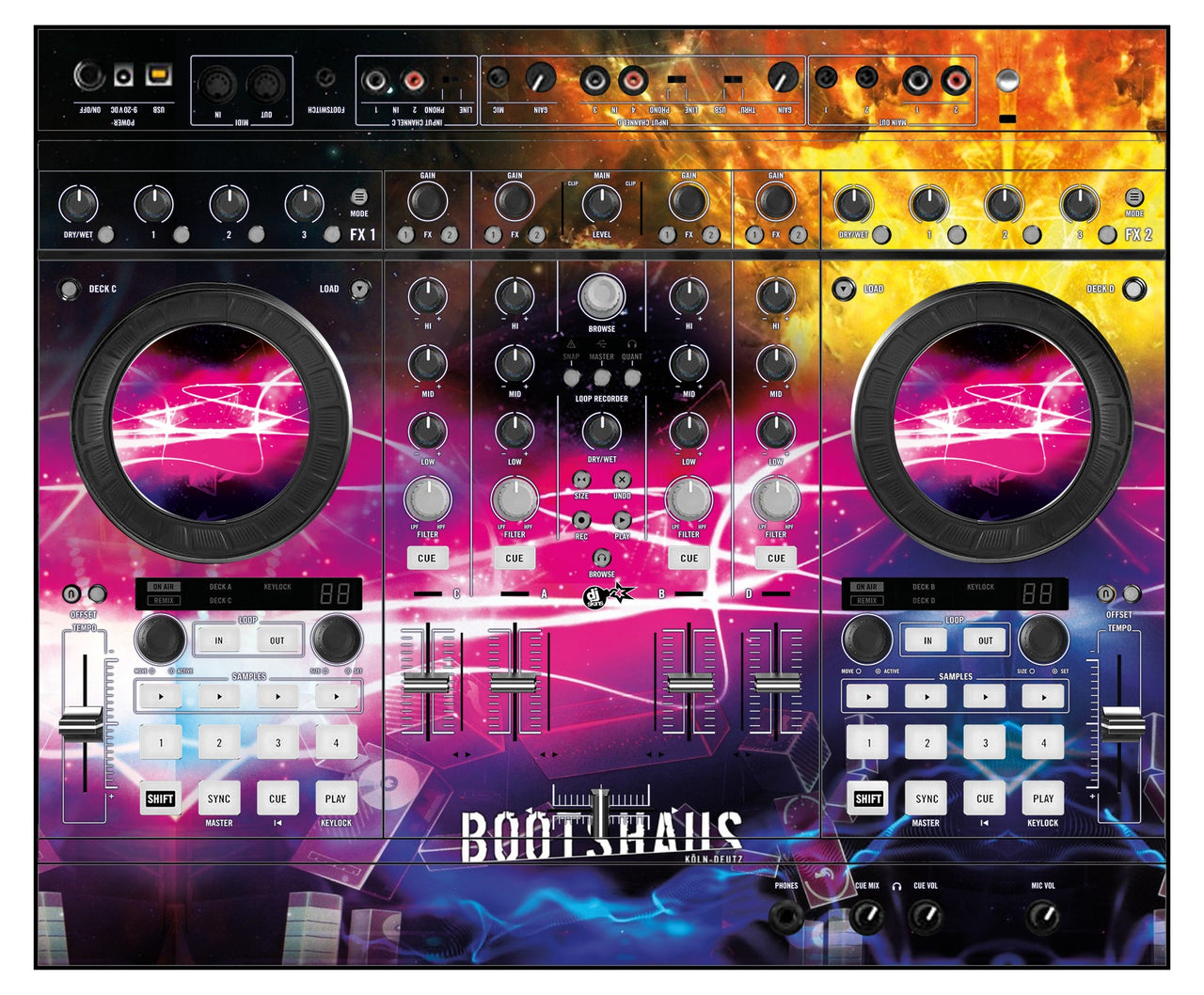Click the large Browse encoder knob

pos(602,296)
